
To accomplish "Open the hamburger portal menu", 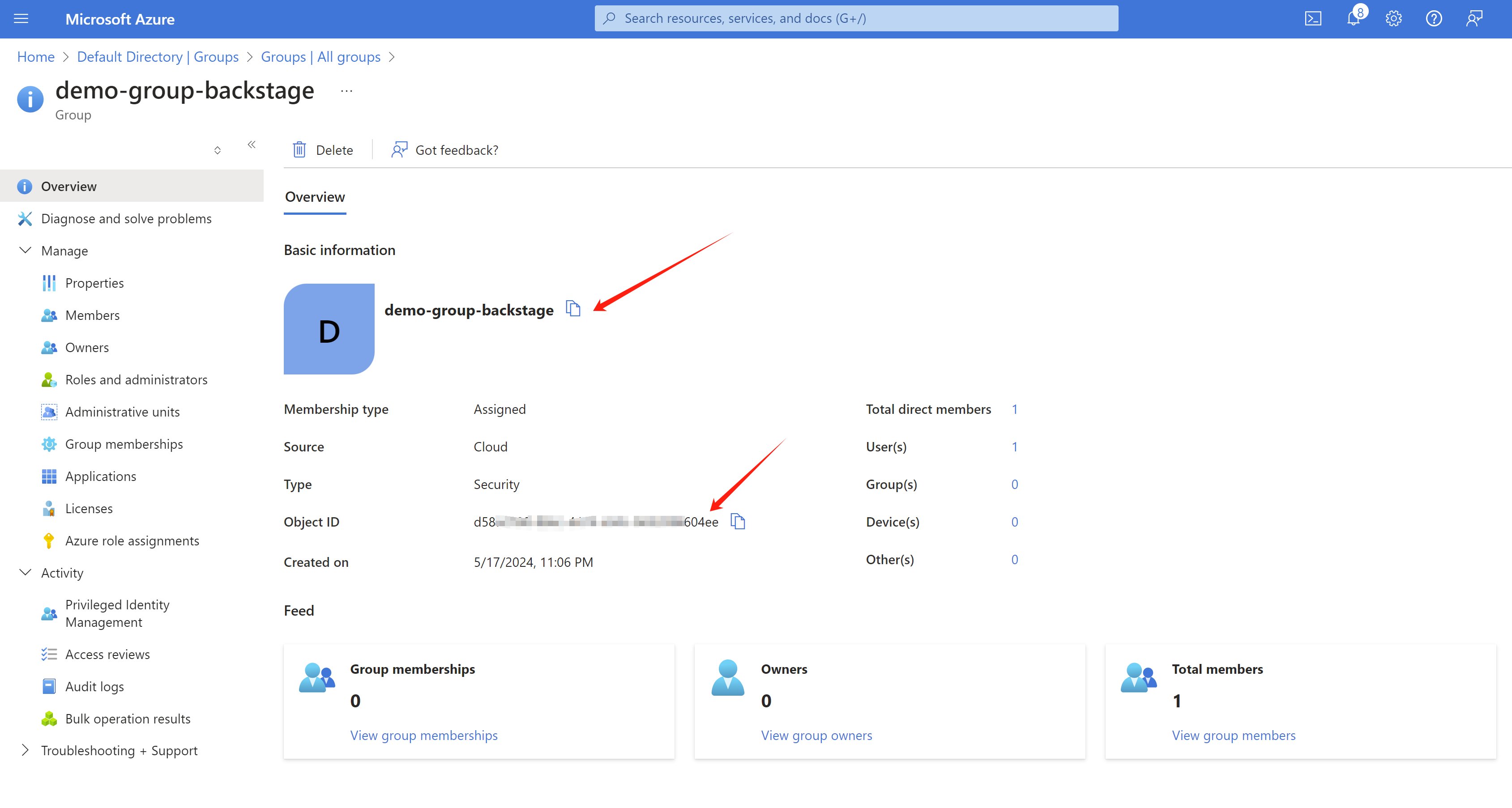I will pyautogui.click(x=21, y=19).
